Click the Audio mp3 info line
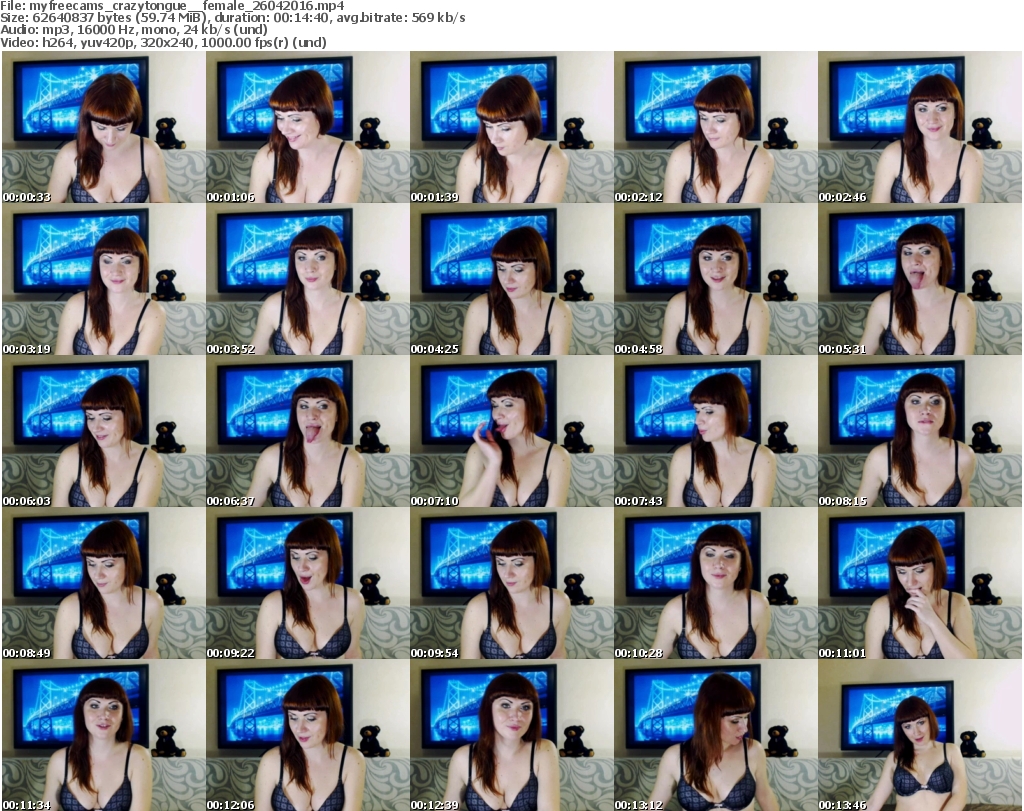The width and height of the screenshot is (1024, 811). click(134, 30)
